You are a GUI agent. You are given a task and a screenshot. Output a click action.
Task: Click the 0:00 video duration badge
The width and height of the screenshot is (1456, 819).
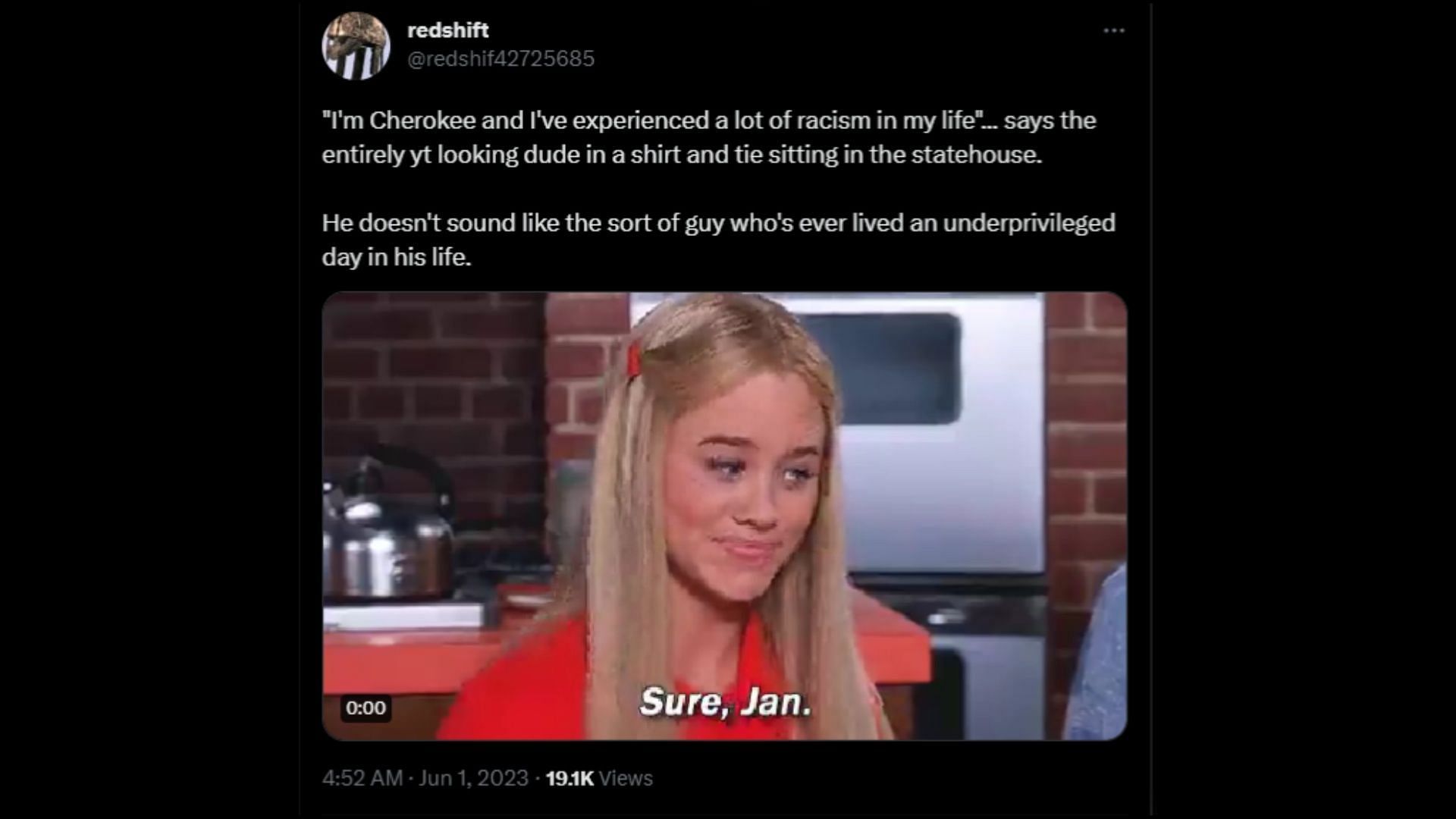366,708
